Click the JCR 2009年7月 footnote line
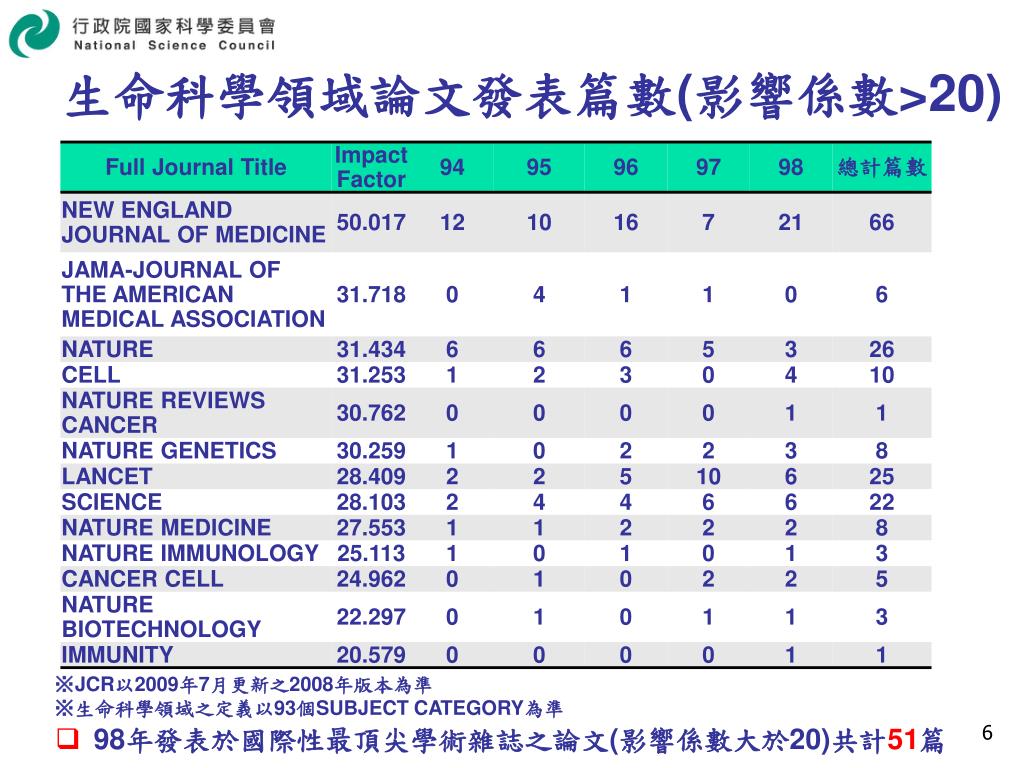 (x=243, y=684)
